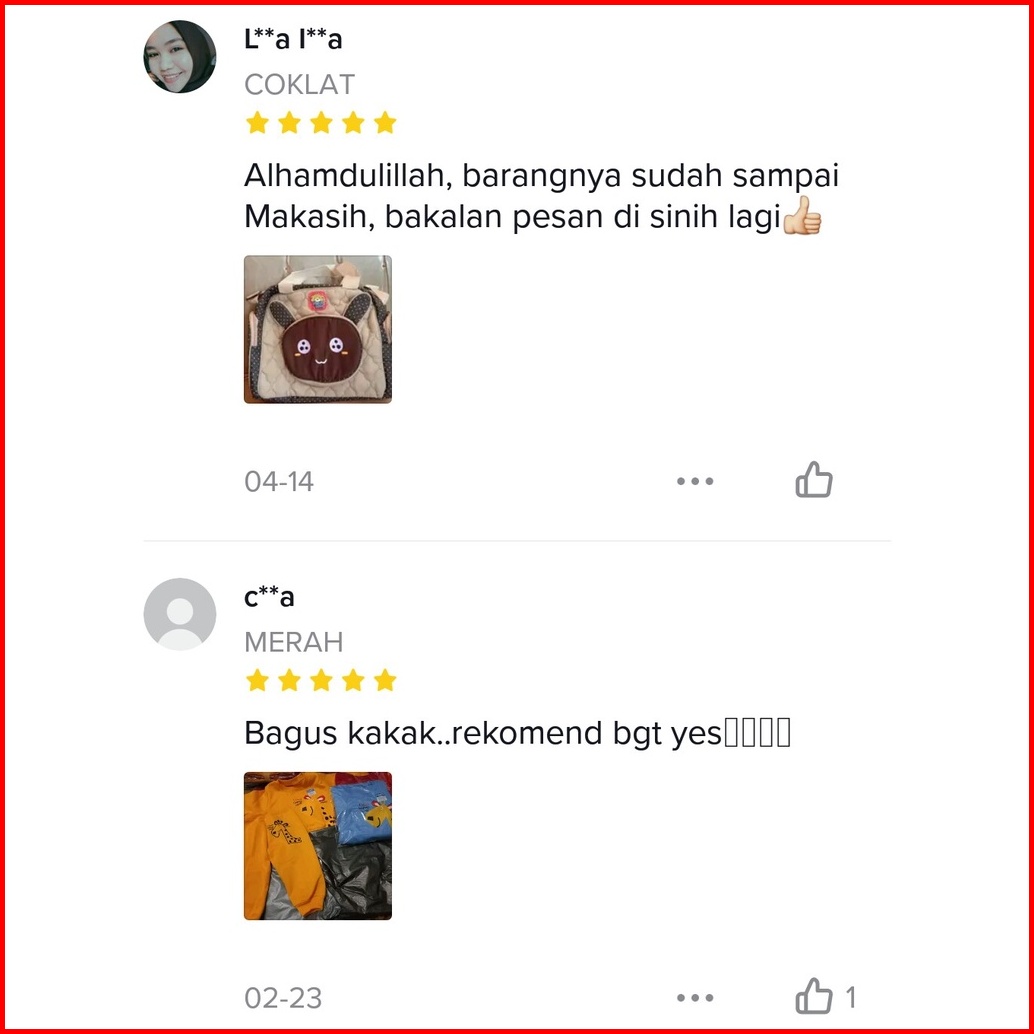
Task: Click the thumbs-up emoji after 'sinih lagi'
Action: [803, 216]
